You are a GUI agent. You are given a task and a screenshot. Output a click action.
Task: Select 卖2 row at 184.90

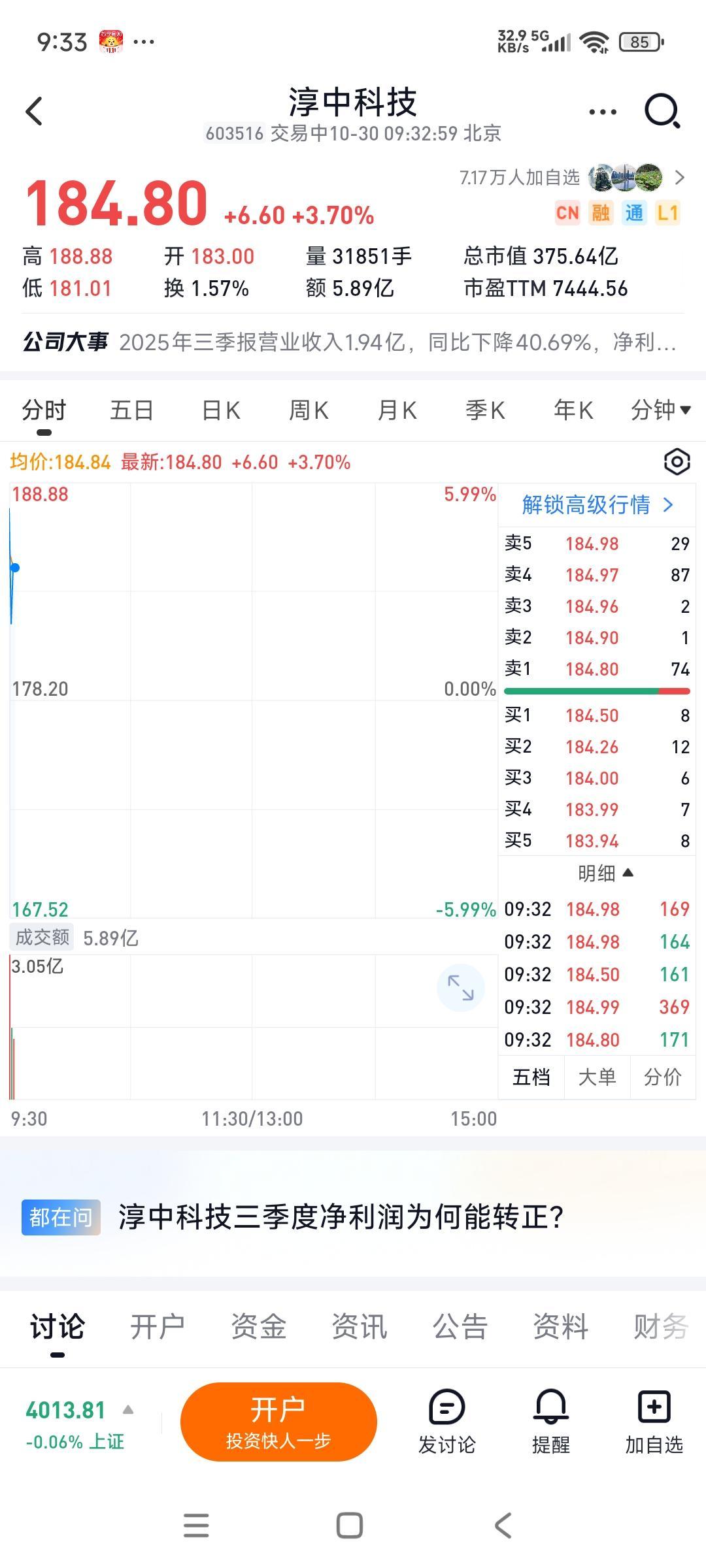click(597, 638)
